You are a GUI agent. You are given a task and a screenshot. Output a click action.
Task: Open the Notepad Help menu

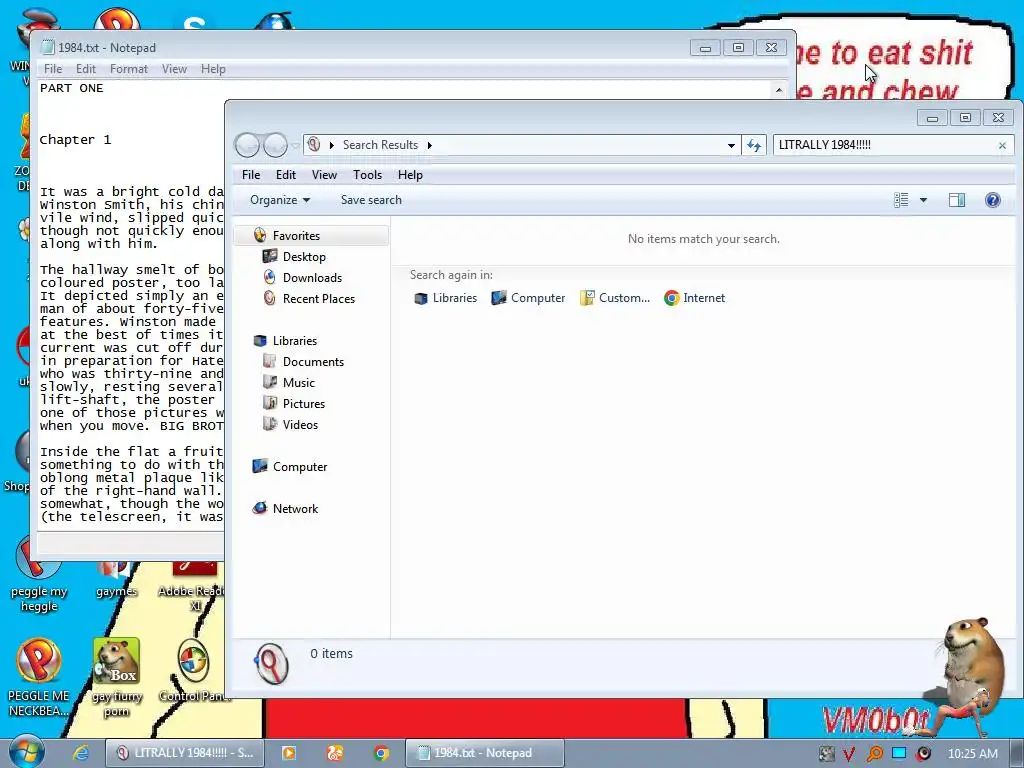(213, 69)
